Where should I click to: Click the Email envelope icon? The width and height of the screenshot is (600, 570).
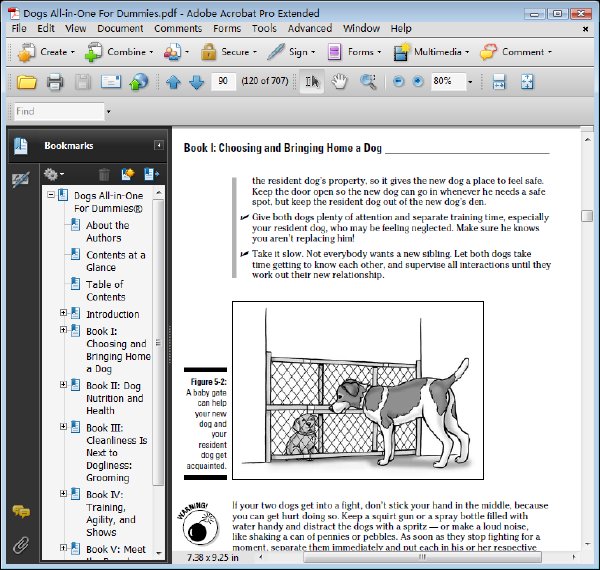pyautogui.click(x=111, y=81)
